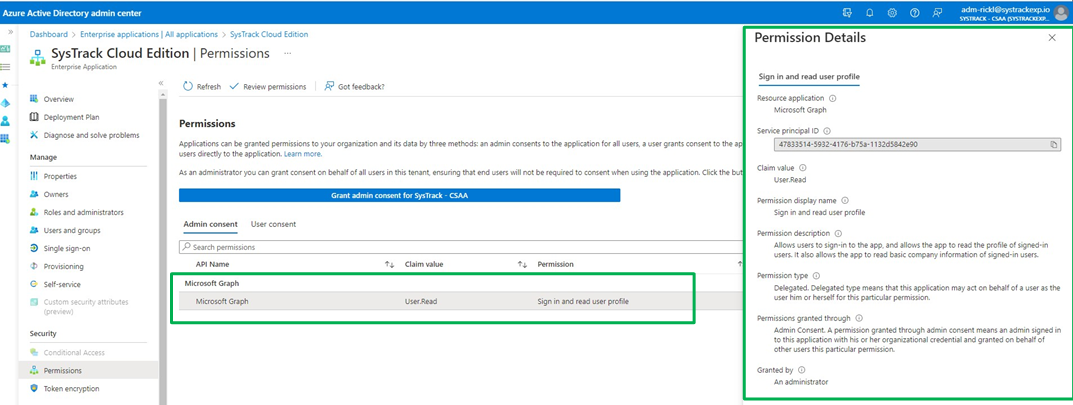This screenshot has width=1073, height=405.
Task: Open the help question mark icon
Action: [x=914, y=12]
